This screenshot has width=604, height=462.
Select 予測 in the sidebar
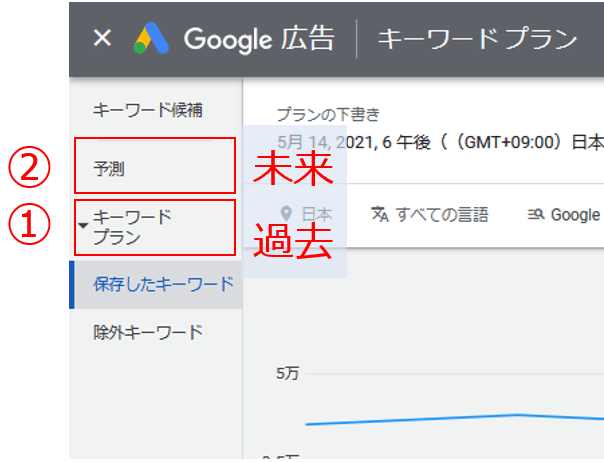[x=109, y=169]
